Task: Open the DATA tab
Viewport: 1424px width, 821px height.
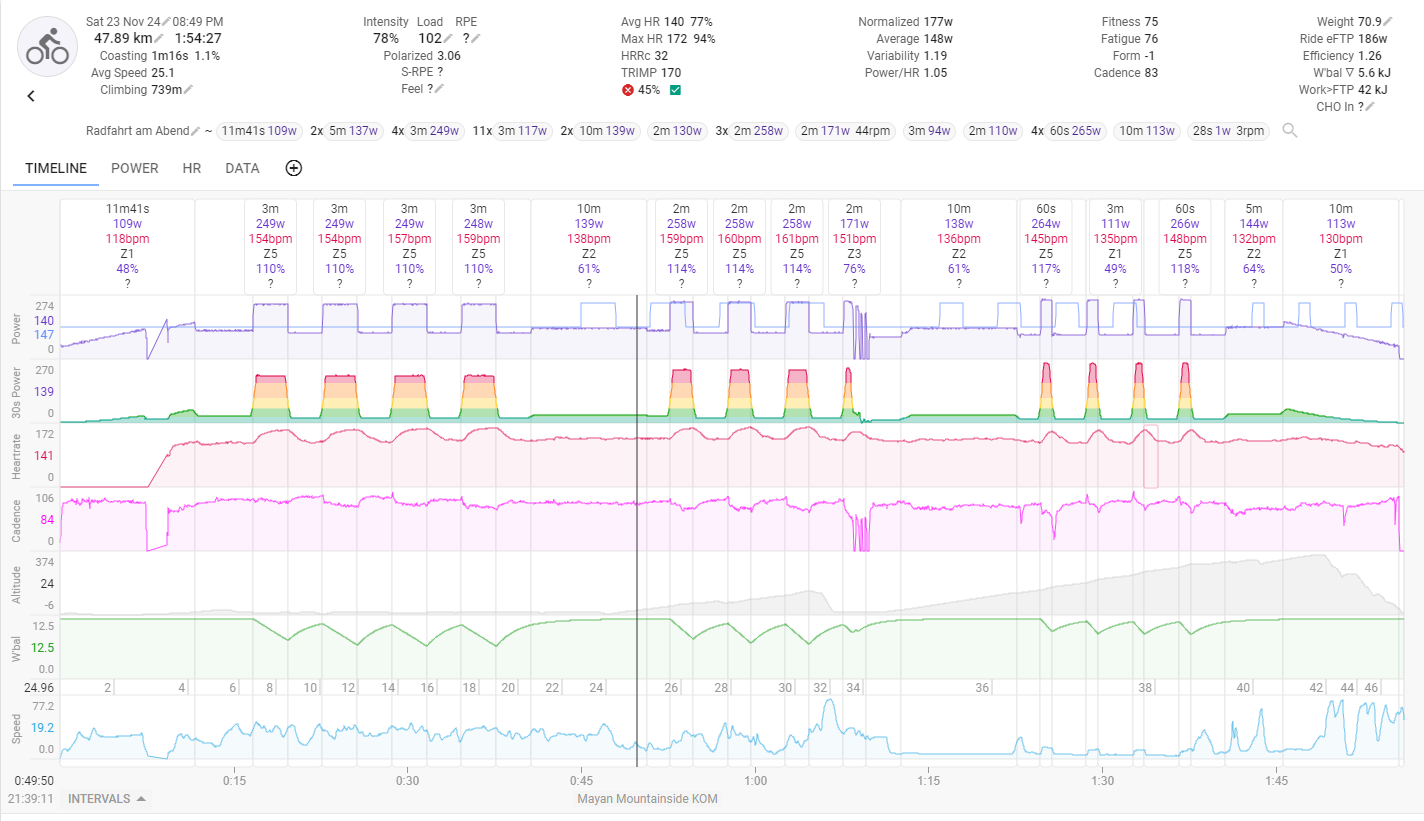Action: pyautogui.click(x=242, y=168)
